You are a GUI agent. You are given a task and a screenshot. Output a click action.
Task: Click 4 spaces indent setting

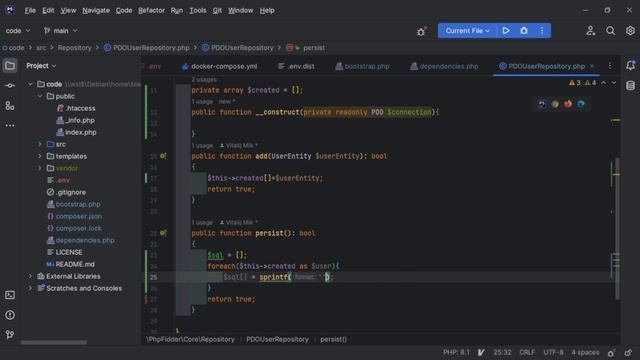click(x=585, y=353)
